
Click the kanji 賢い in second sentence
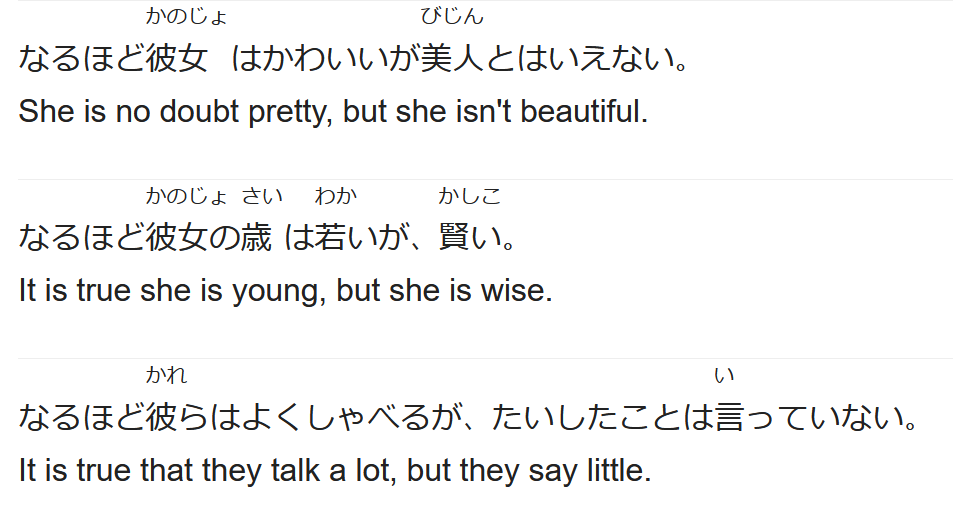(470, 237)
